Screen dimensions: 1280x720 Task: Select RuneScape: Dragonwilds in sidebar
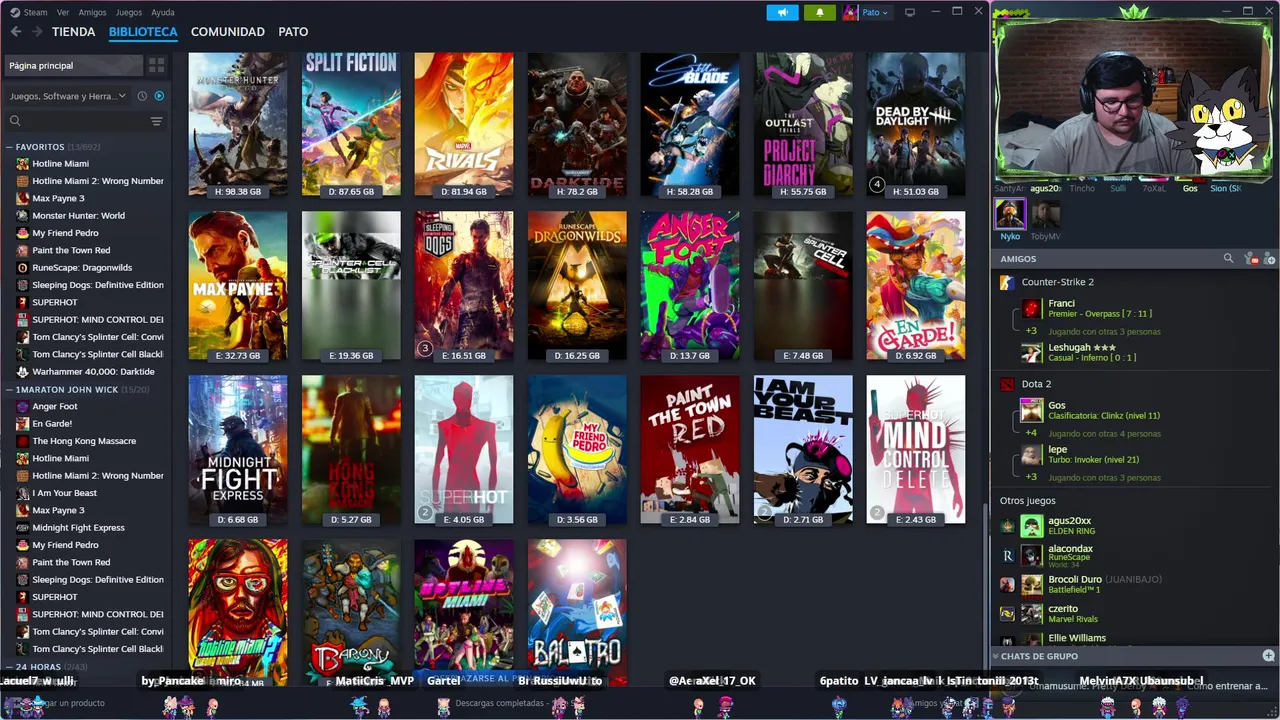click(87, 268)
